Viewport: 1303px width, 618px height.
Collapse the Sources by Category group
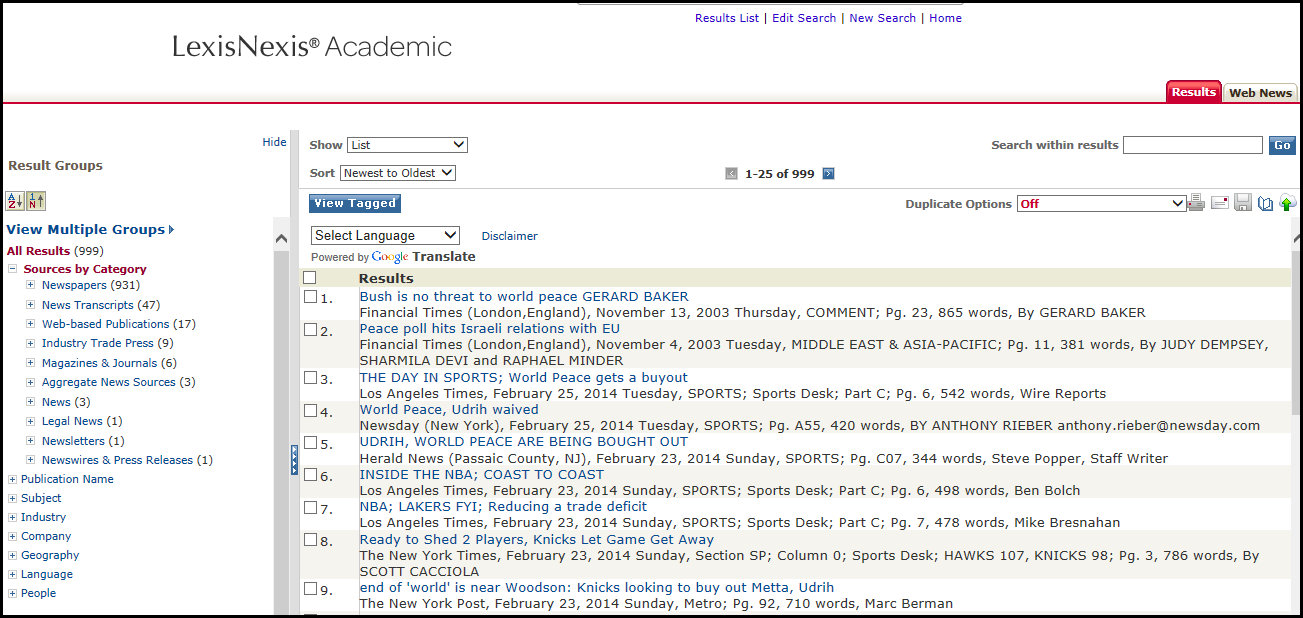[13, 269]
